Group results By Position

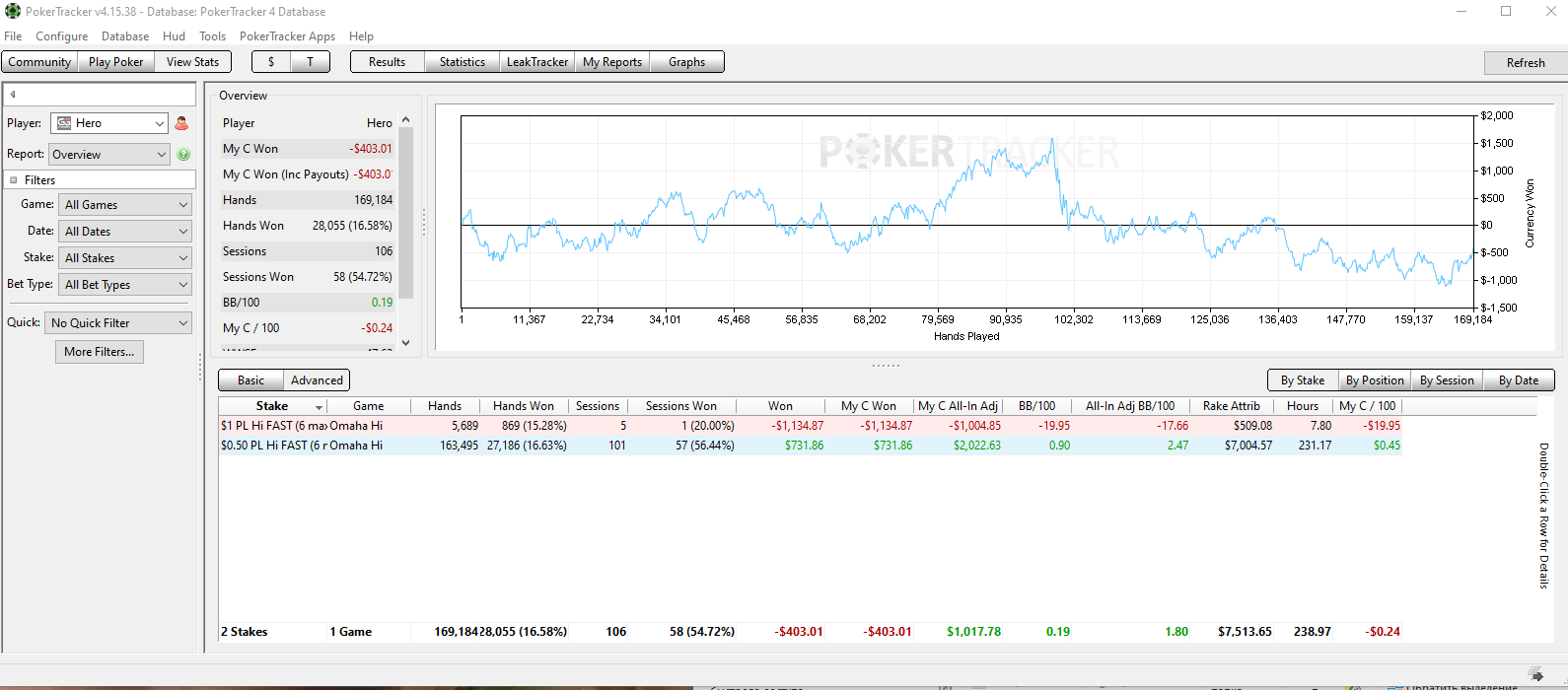(x=1375, y=380)
